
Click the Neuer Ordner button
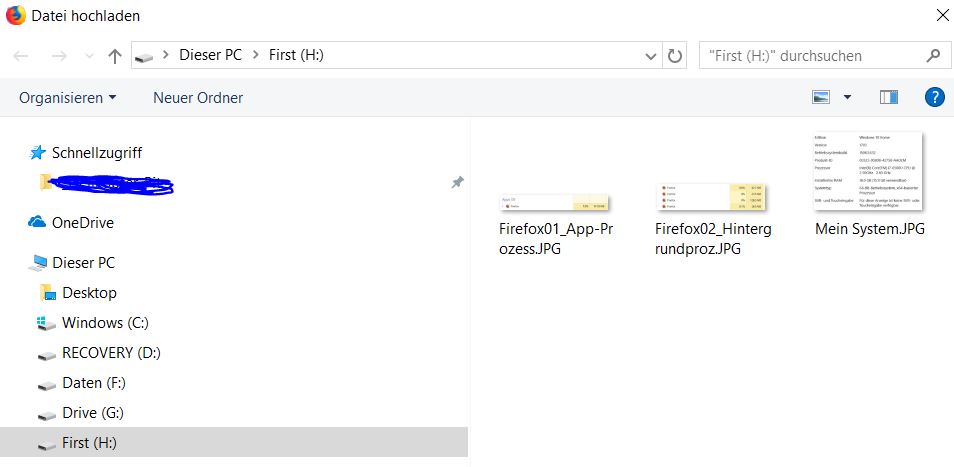click(x=198, y=97)
